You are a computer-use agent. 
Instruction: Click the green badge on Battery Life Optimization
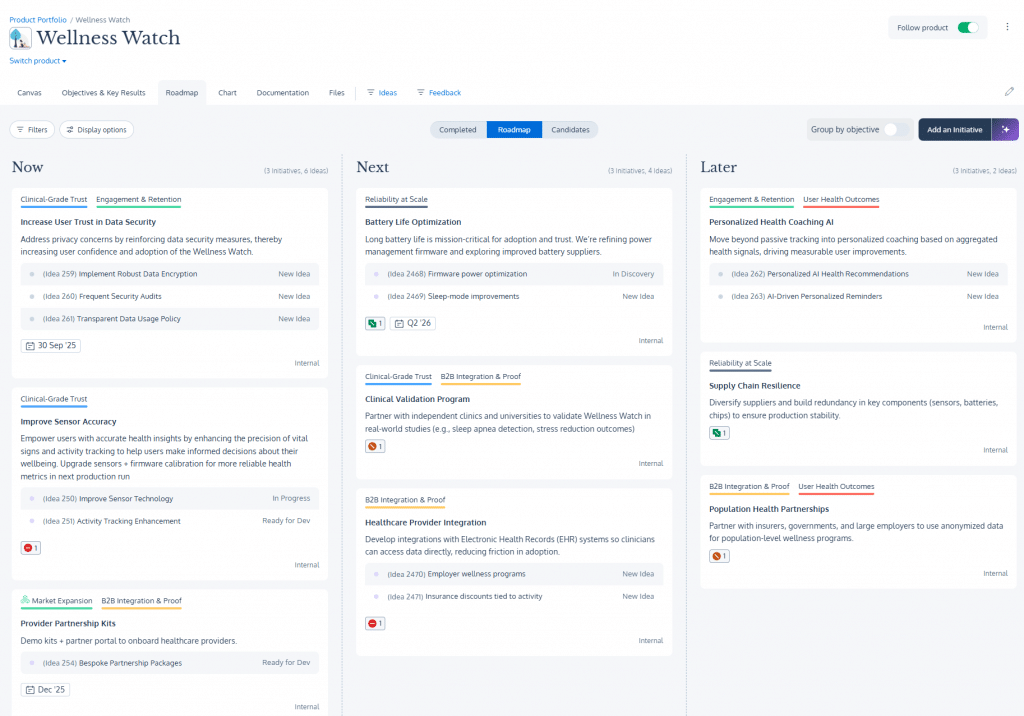[x=375, y=323]
